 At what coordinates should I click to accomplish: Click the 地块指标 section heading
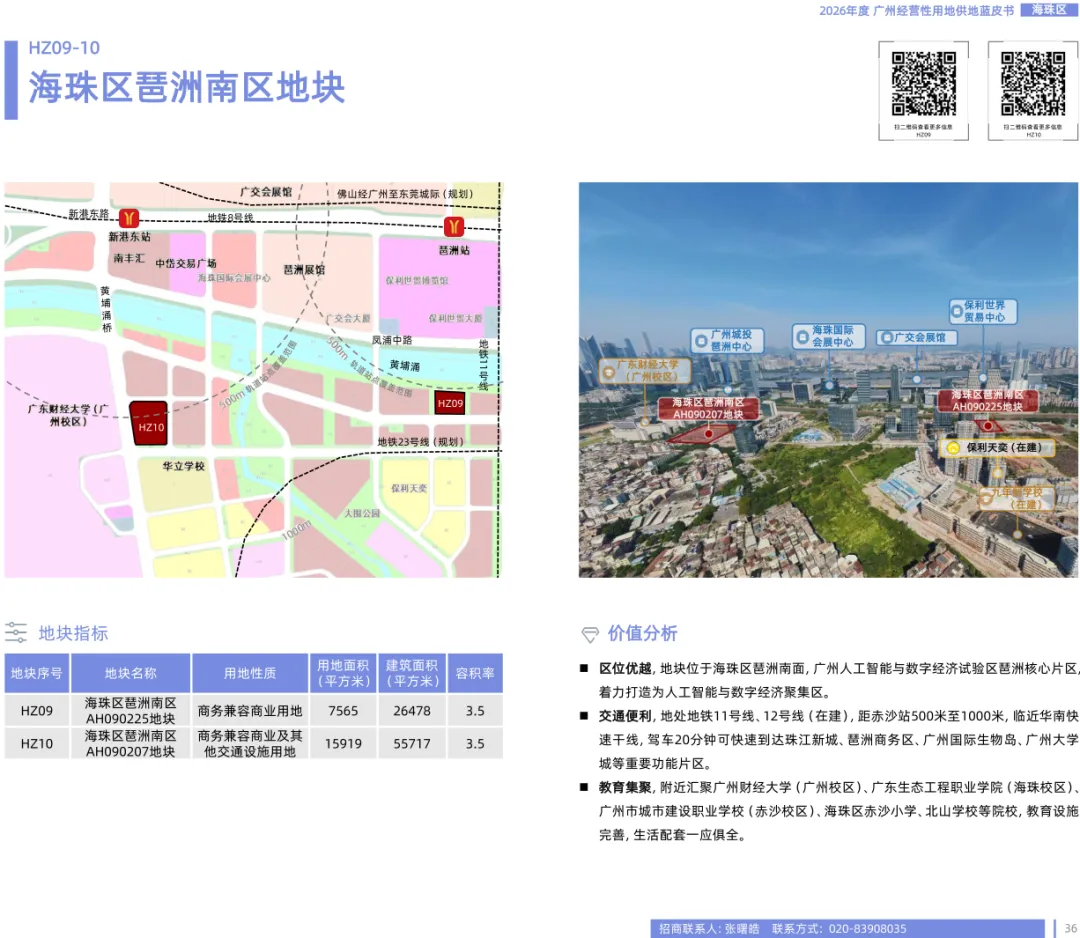tap(73, 633)
